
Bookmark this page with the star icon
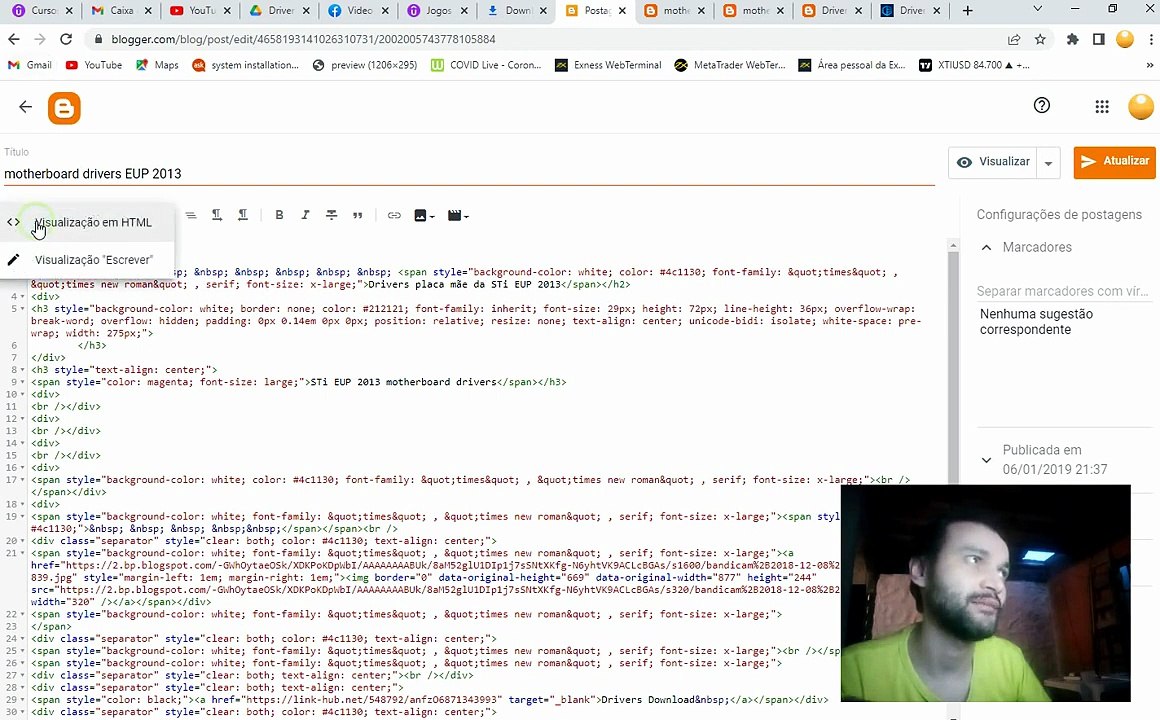pos(1040,39)
